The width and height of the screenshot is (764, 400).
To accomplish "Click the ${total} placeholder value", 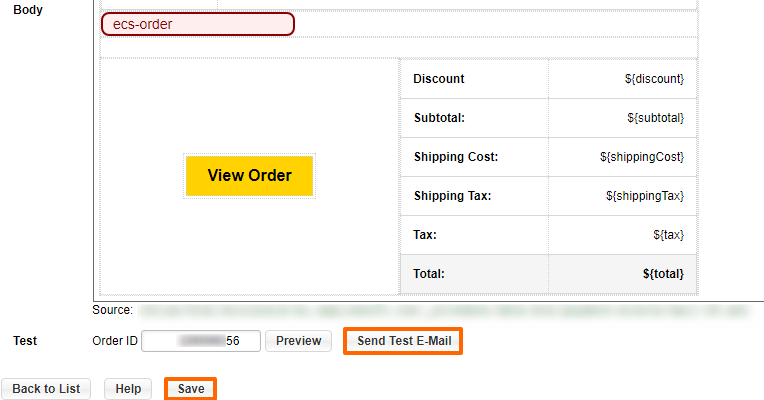I will click(x=664, y=273).
